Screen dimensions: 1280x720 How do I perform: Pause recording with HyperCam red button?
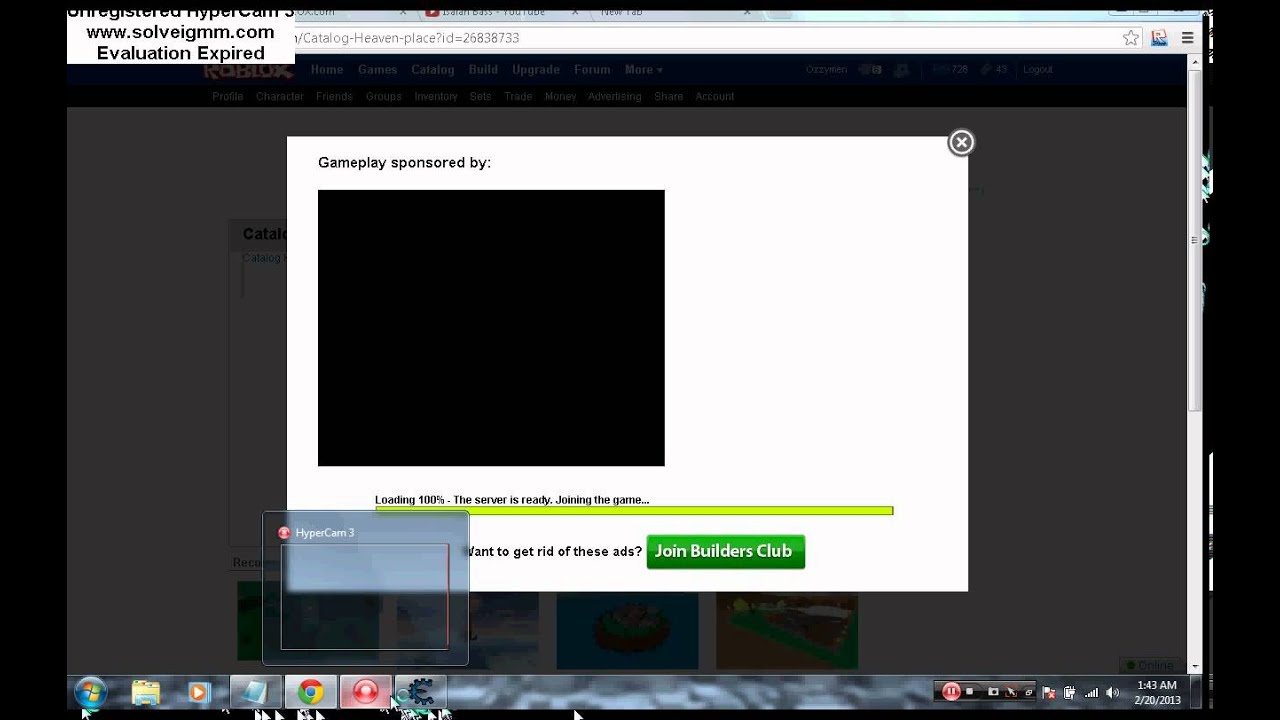(951, 691)
